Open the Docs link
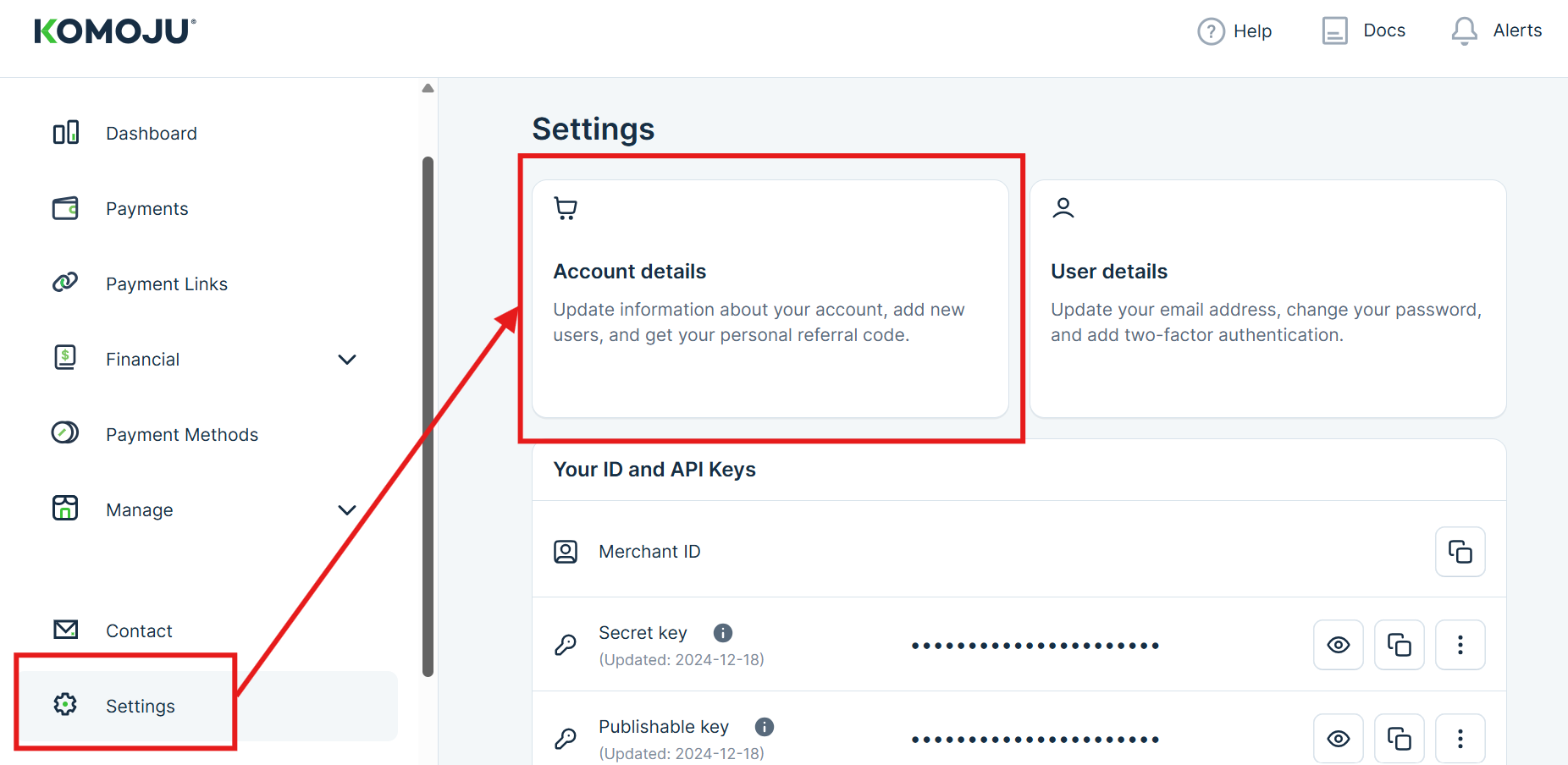This screenshot has width=1568, height=765. pos(1364,31)
